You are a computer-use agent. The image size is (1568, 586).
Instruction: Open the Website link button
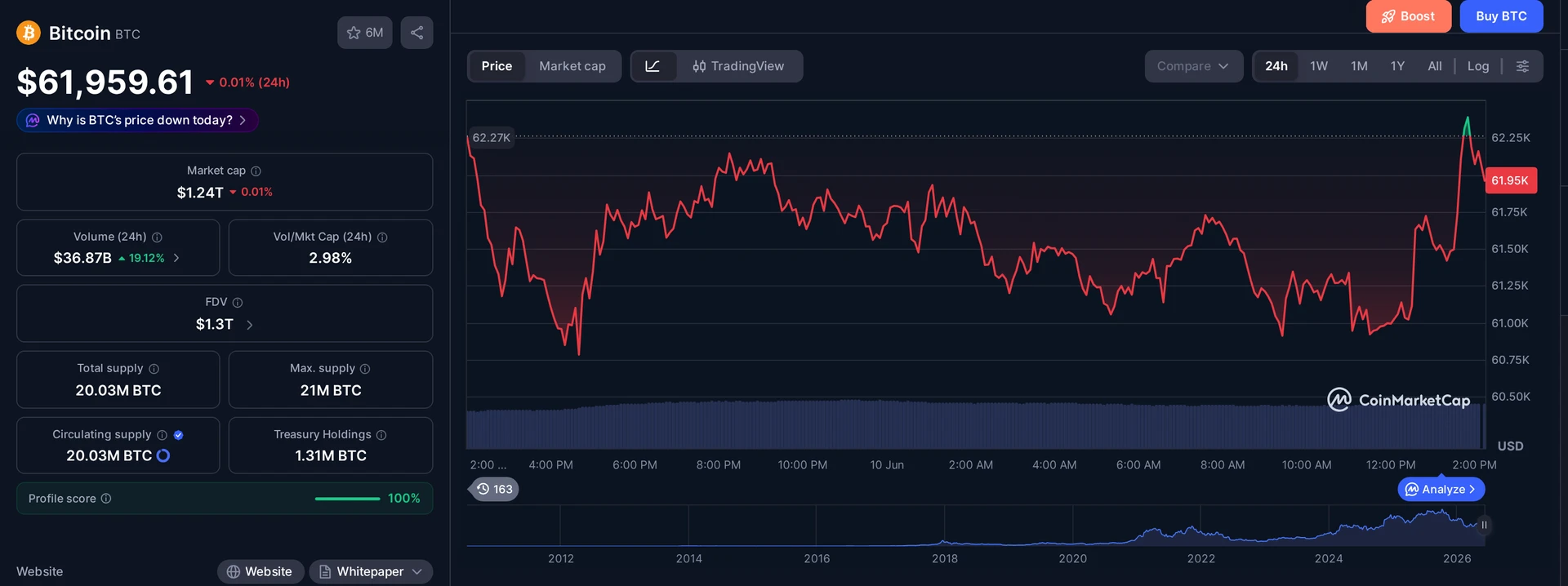coord(261,571)
